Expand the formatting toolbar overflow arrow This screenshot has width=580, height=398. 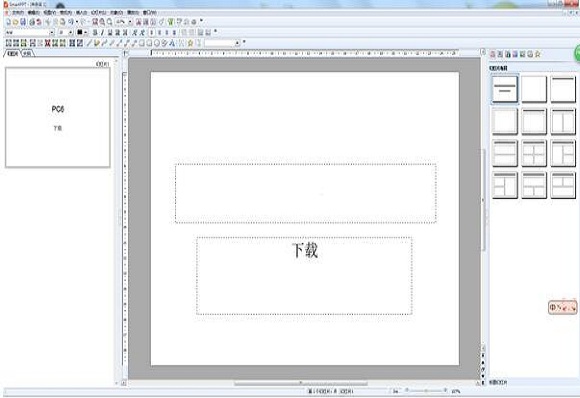coord(215,31)
